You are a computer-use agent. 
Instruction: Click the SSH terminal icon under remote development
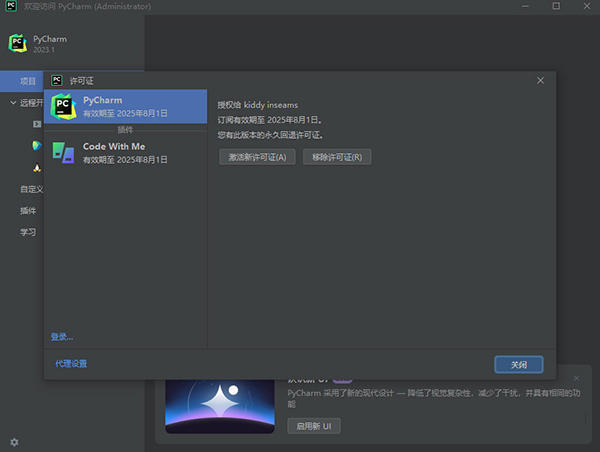click(x=37, y=123)
